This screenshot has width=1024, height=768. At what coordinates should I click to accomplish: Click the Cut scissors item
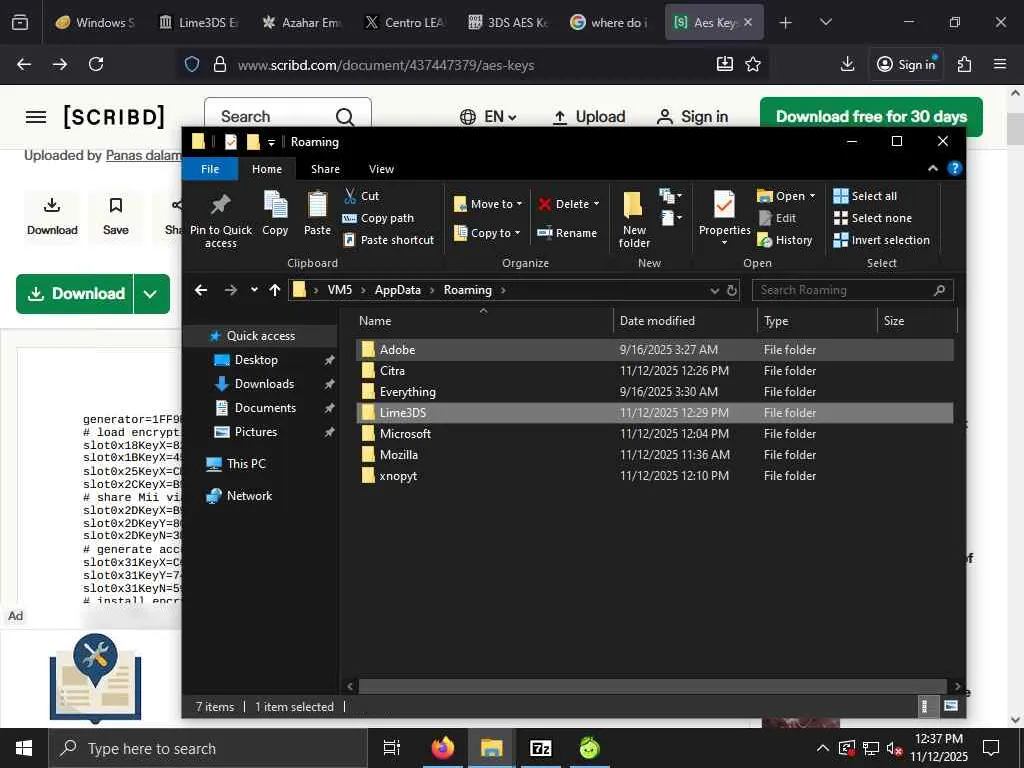[x=362, y=196]
